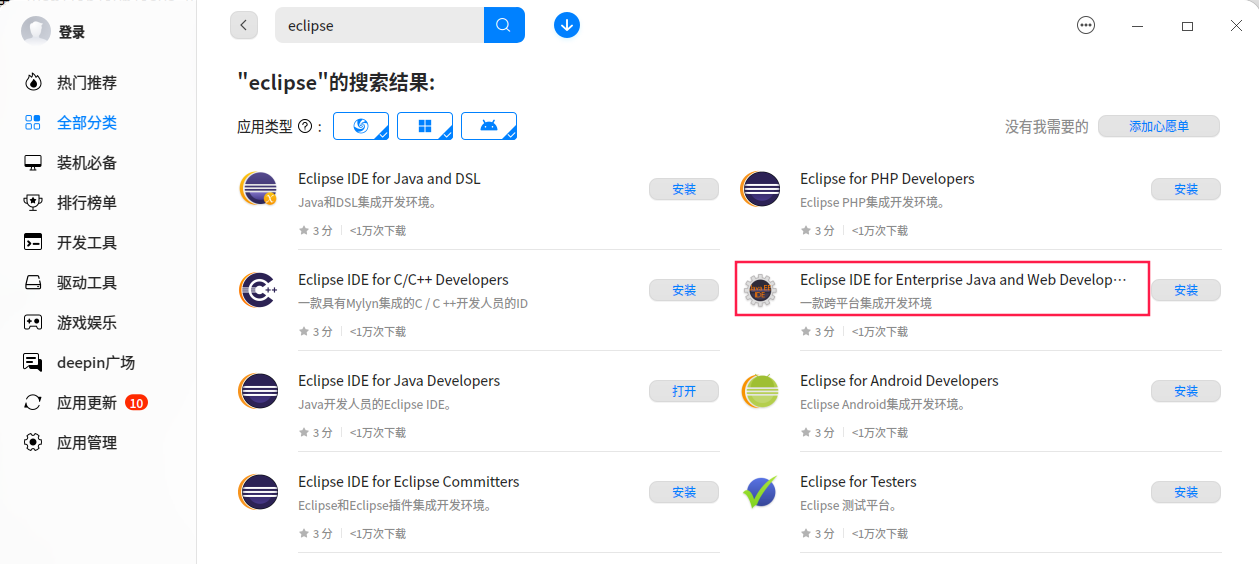Focus the search field containing eclipse

pos(380,25)
